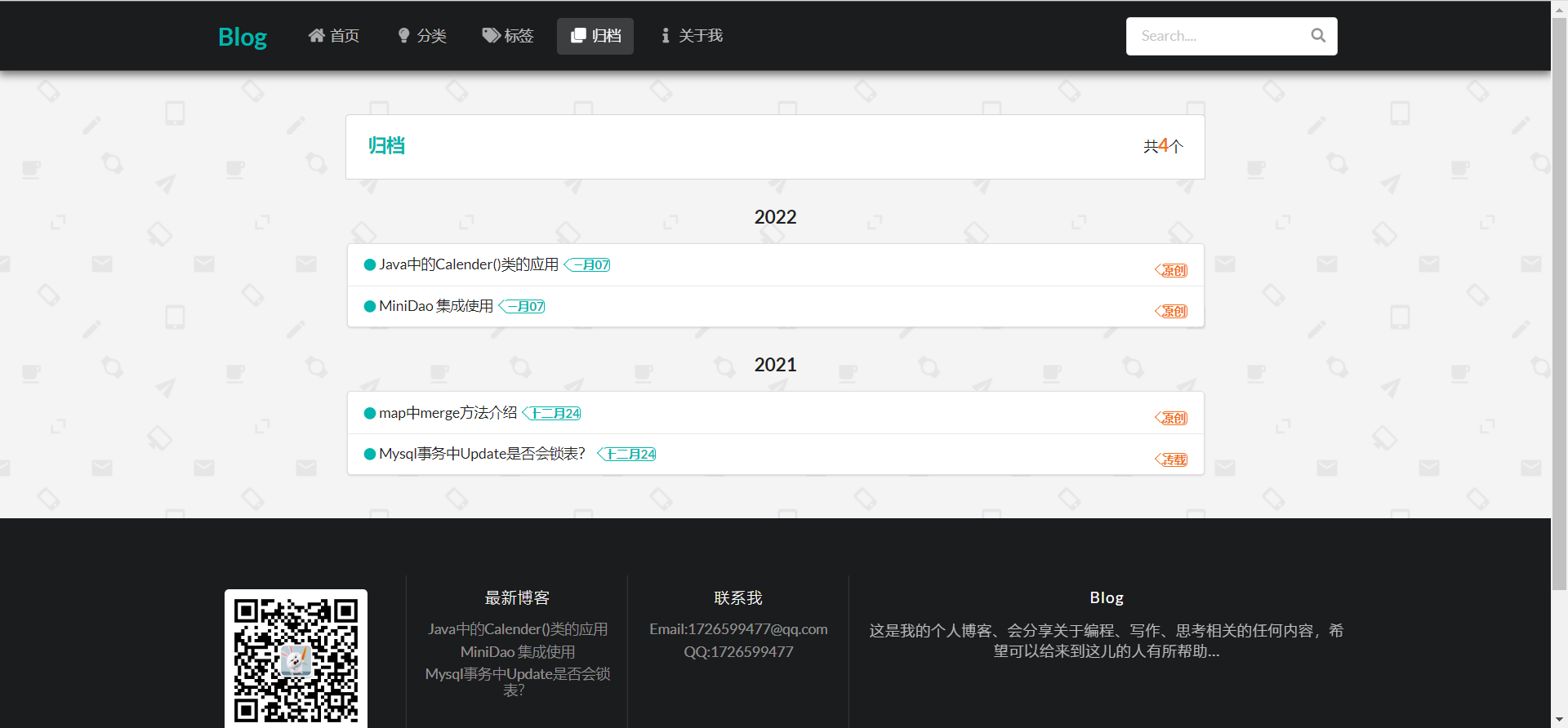This screenshot has width=1568, height=728.
Task: Click the footer blog description paragraph
Action: click(1107, 641)
